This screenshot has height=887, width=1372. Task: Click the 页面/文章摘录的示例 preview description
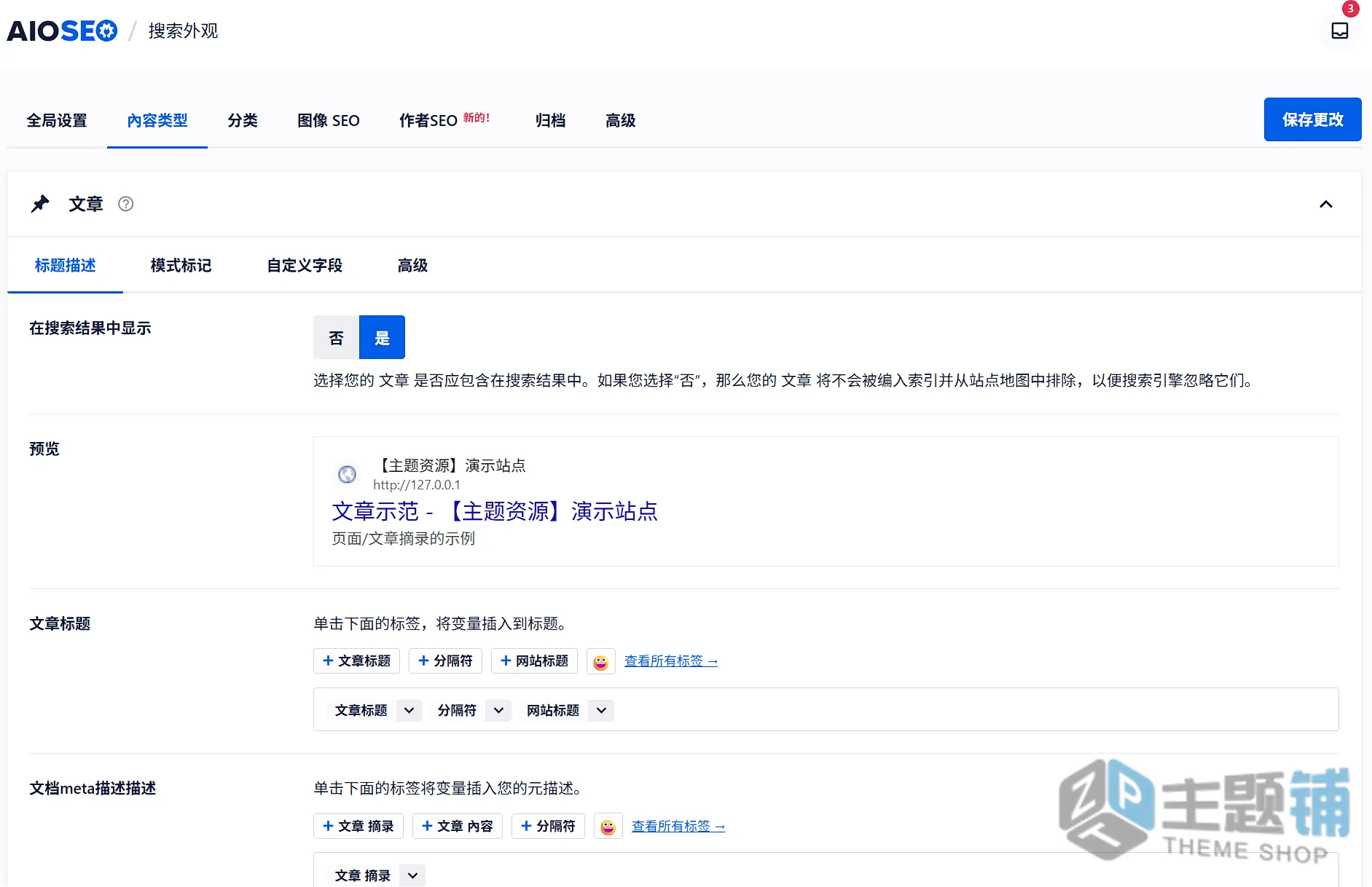point(404,538)
